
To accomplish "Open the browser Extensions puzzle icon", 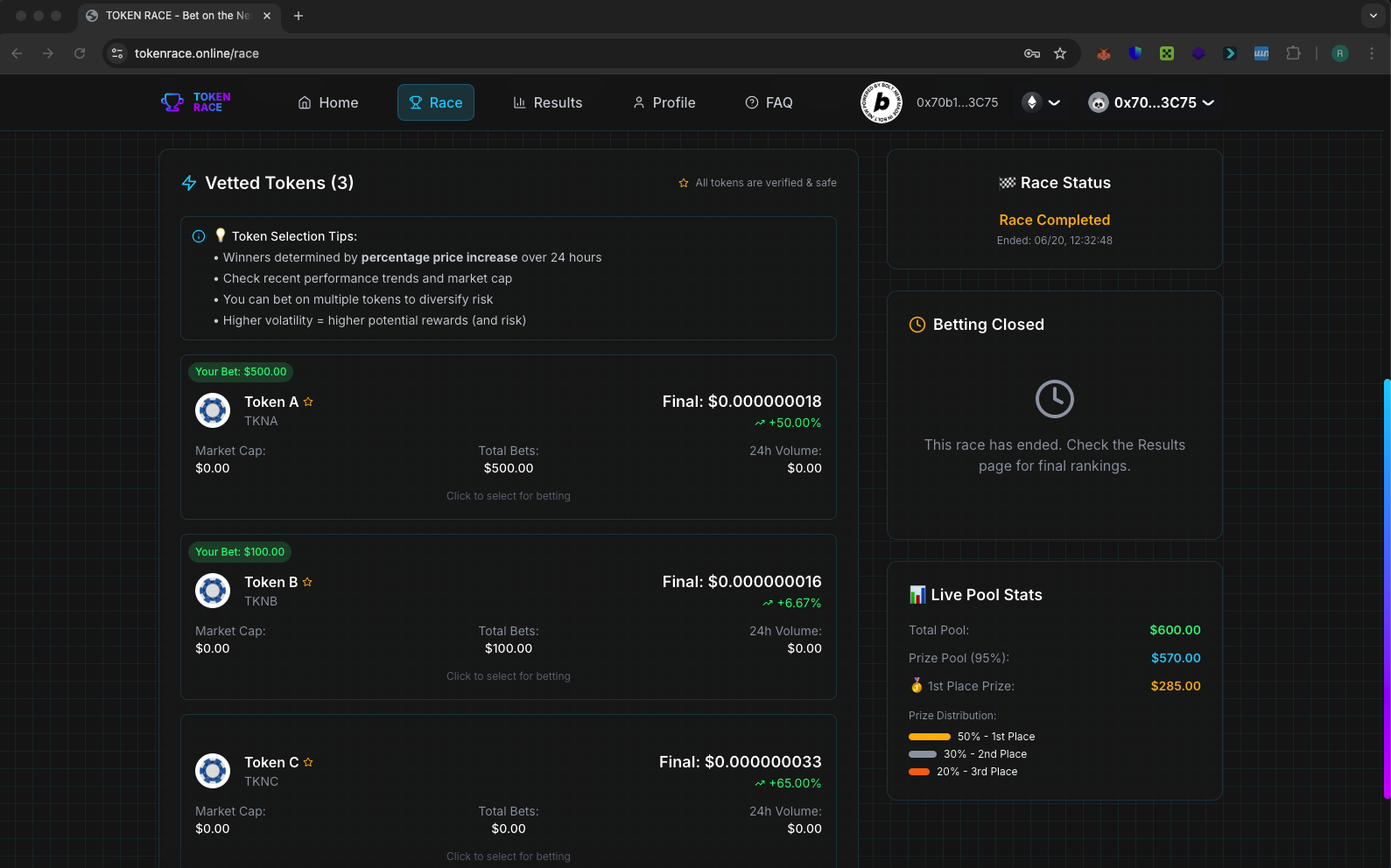I will click(1294, 53).
